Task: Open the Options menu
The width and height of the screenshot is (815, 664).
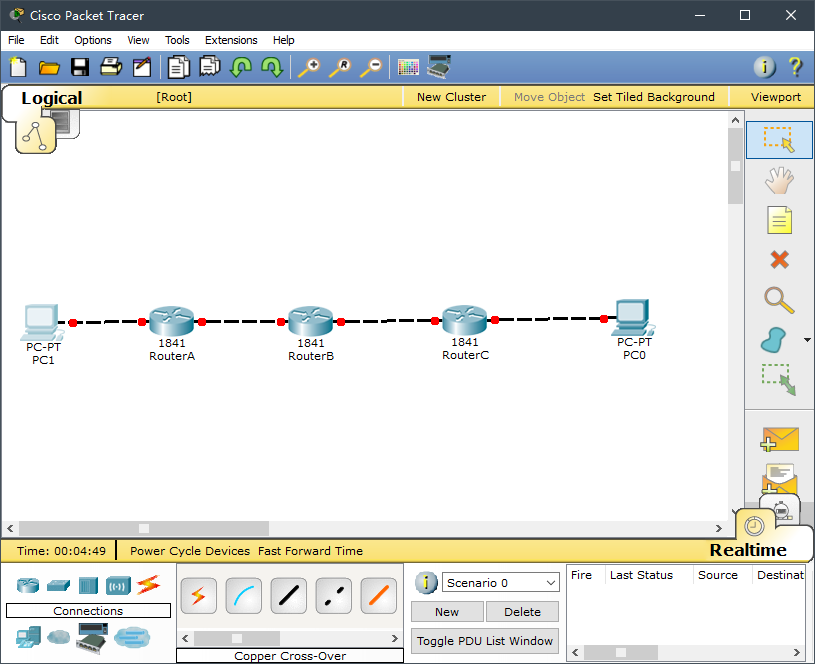Action: [93, 40]
